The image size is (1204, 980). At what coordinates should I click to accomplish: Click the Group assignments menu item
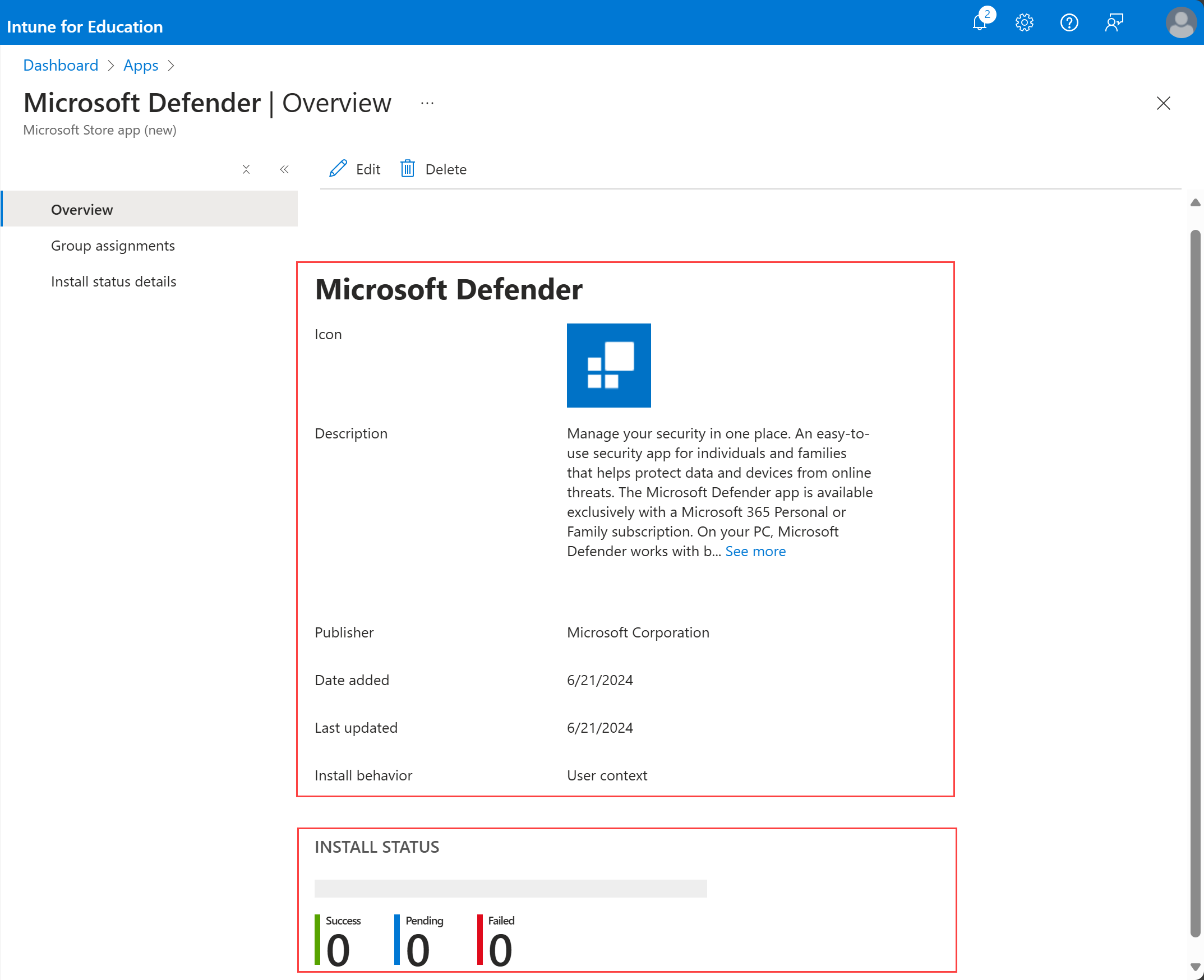112,244
